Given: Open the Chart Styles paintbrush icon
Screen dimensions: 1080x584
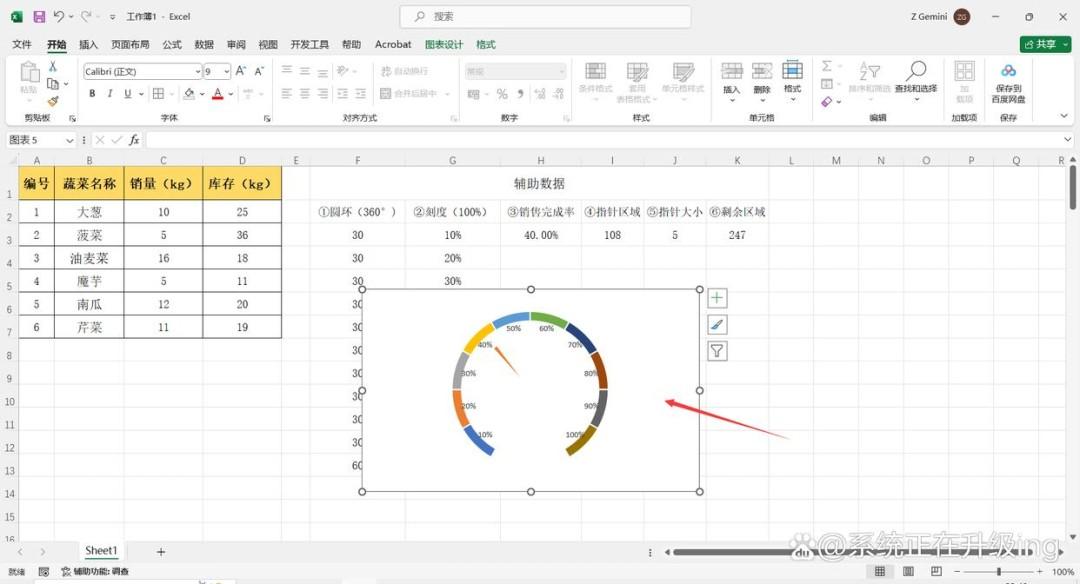Looking at the screenshot, I should pos(716,324).
